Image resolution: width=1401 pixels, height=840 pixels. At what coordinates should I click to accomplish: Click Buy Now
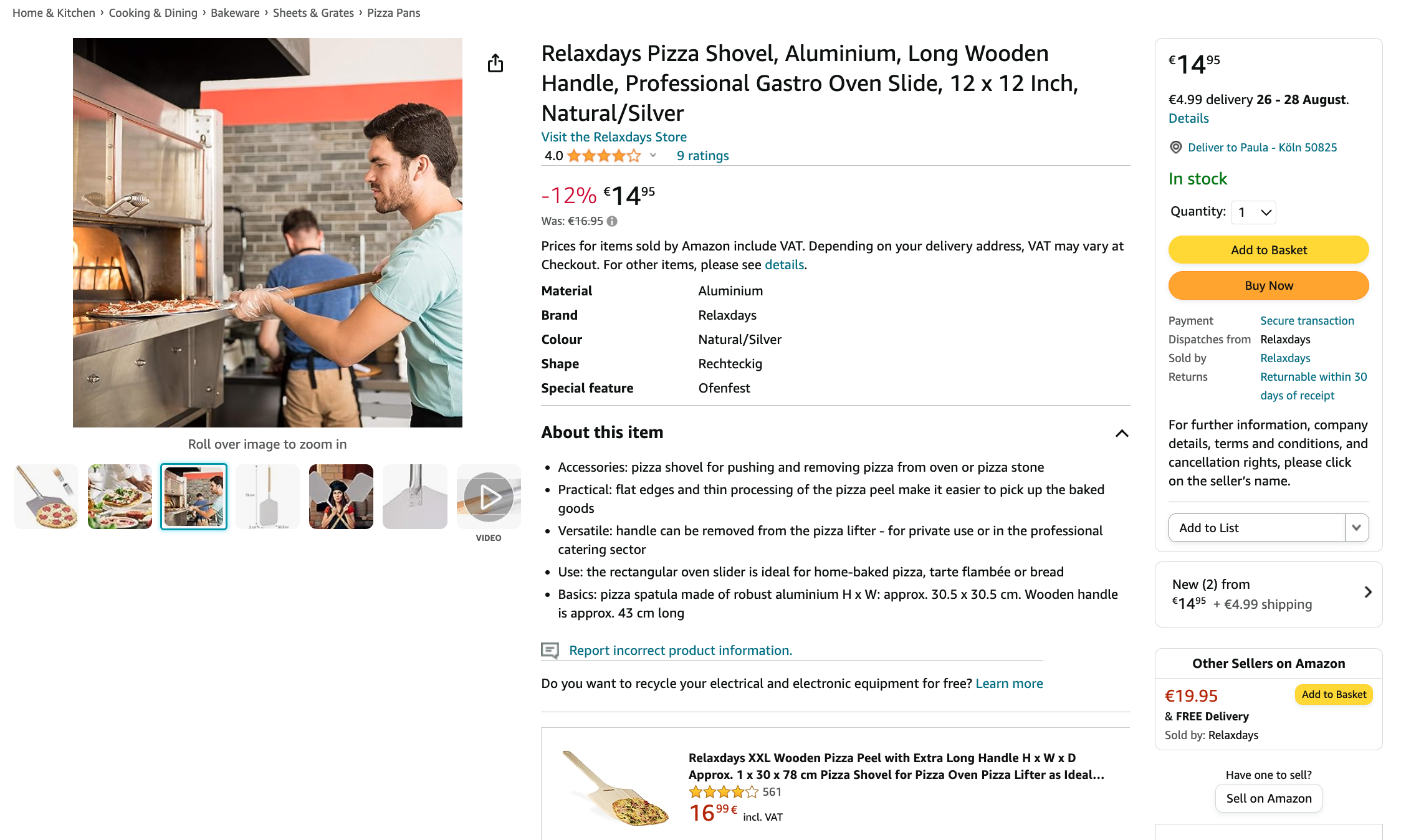coord(1268,285)
